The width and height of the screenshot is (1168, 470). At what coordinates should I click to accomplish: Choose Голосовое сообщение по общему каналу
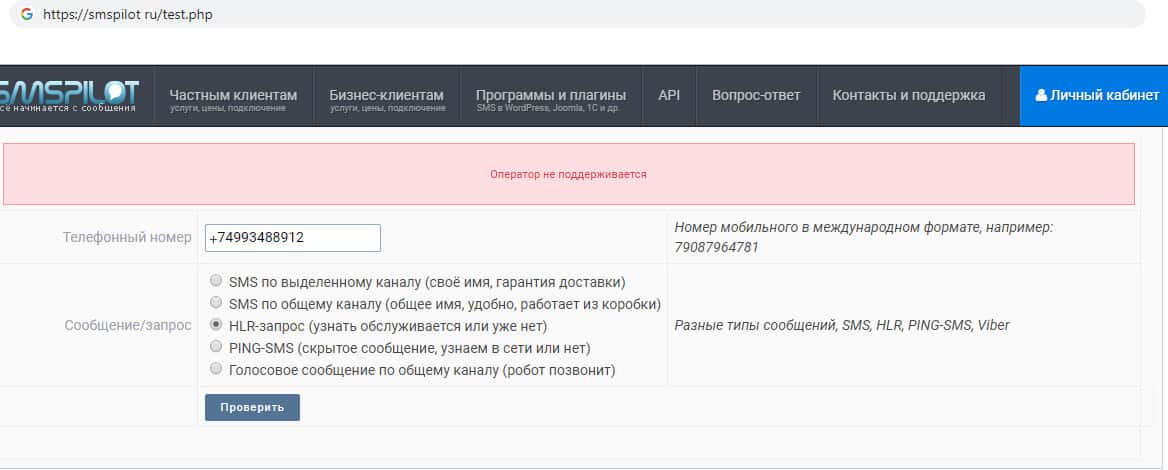click(x=216, y=369)
